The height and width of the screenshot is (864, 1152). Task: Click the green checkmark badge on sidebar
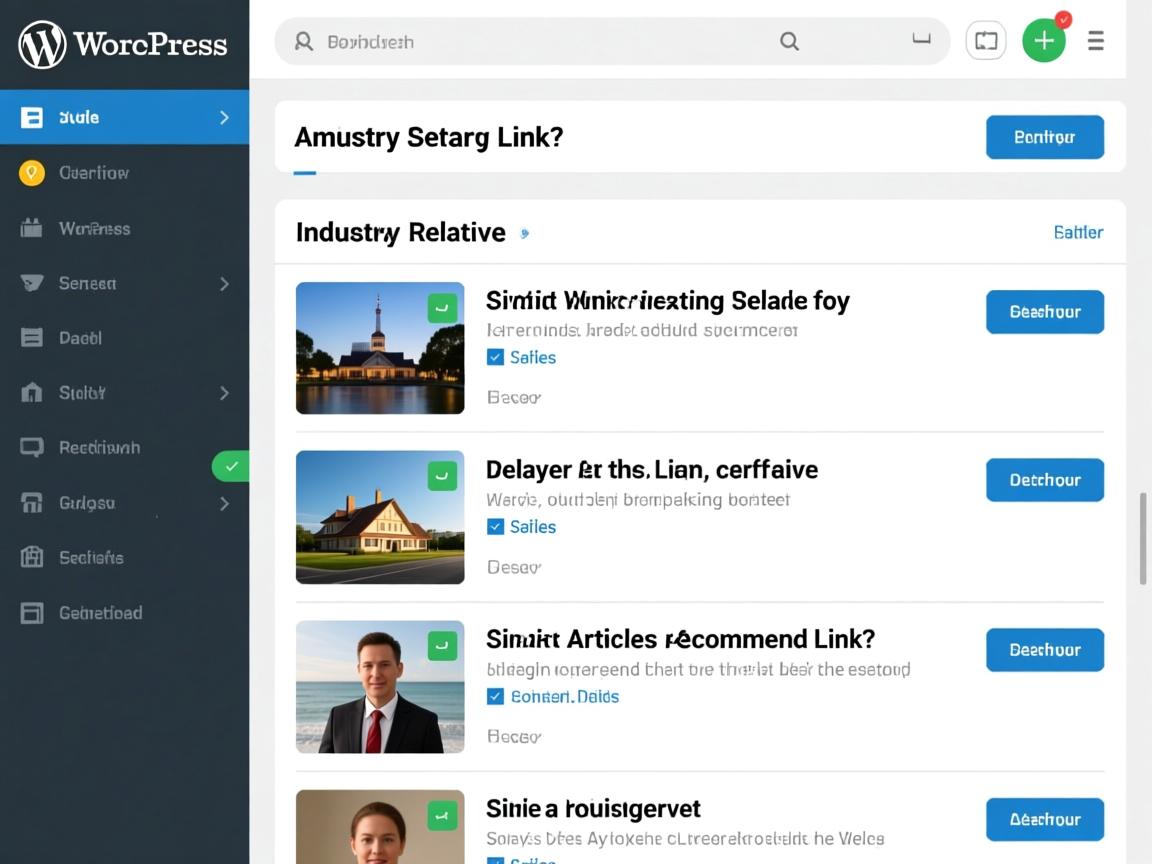(231, 466)
